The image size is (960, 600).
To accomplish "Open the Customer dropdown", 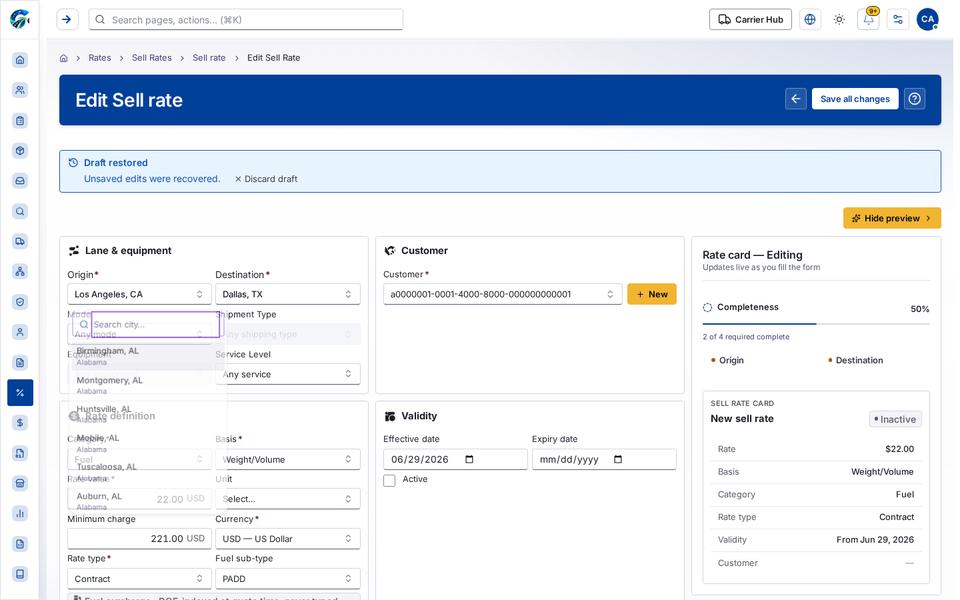I will [x=503, y=294].
